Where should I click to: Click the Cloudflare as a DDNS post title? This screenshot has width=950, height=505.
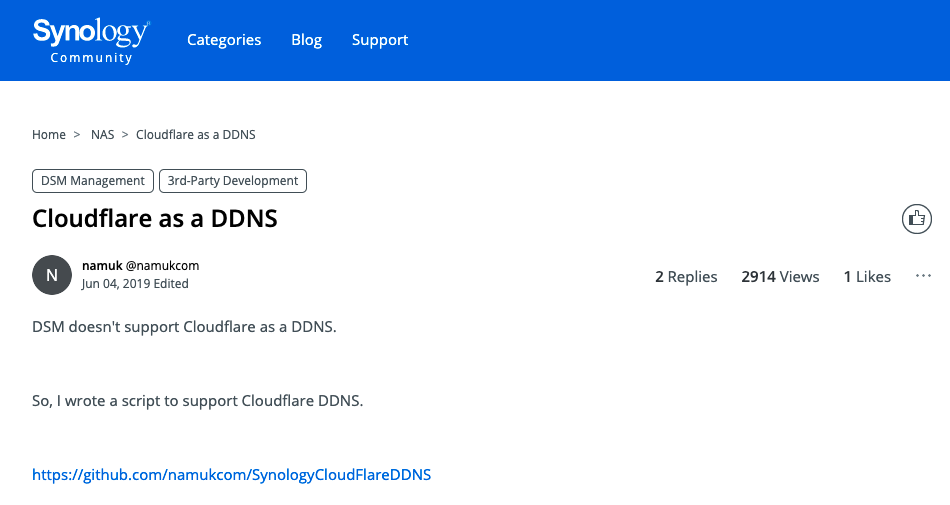click(155, 218)
